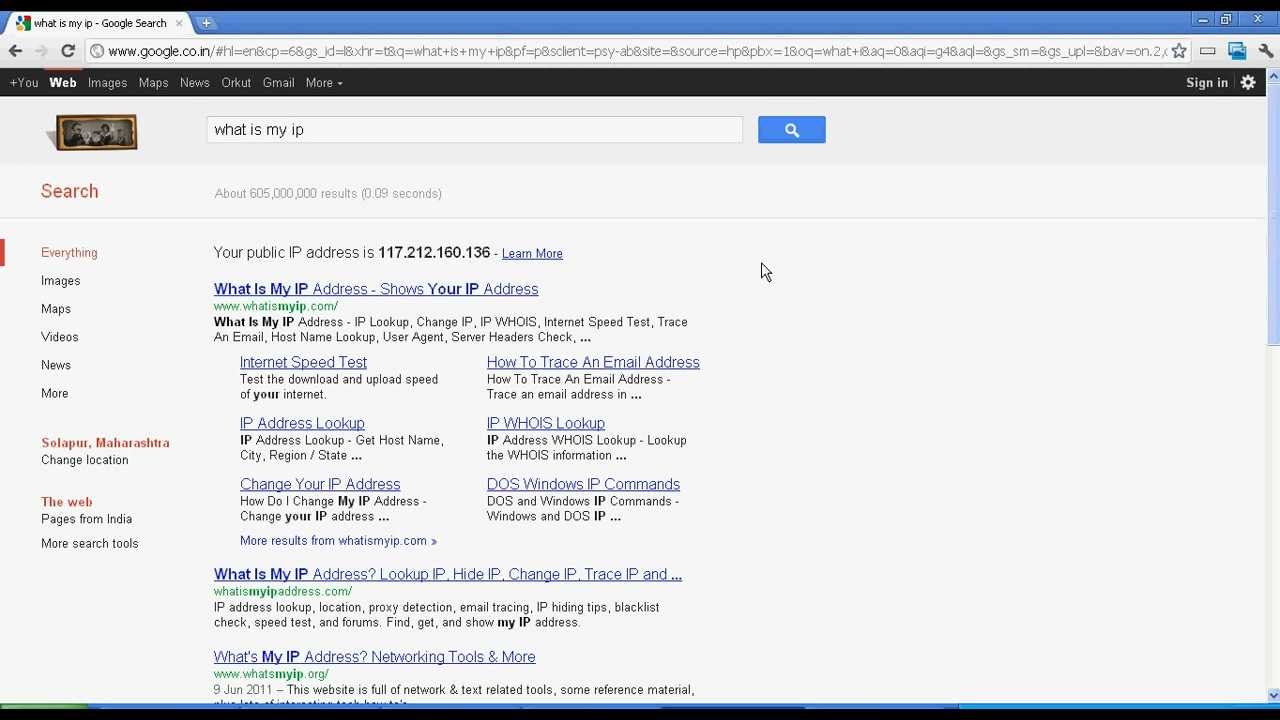The width and height of the screenshot is (1280, 720).
Task: Open the Internet Speed Test sitelink
Action: click(x=303, y=362)
